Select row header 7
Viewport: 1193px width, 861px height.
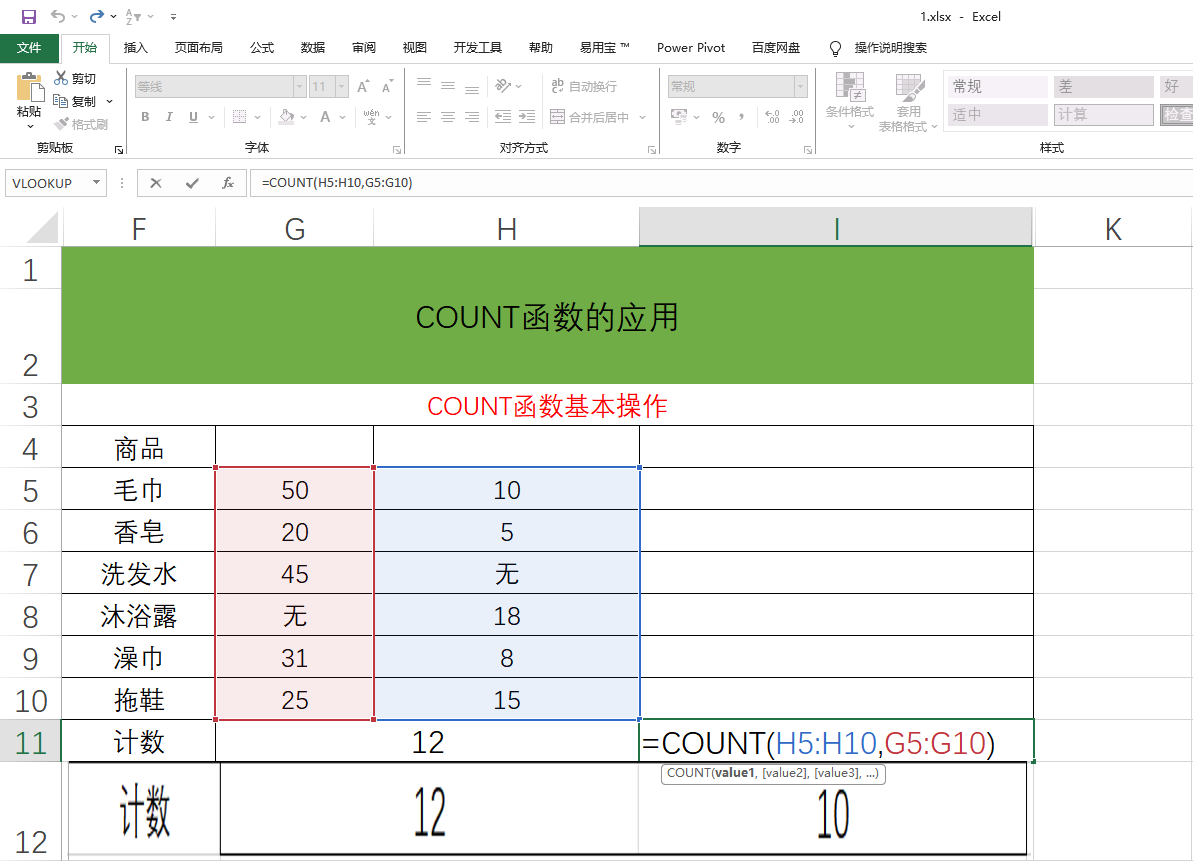pyautogui.click(x=30, y=574)
